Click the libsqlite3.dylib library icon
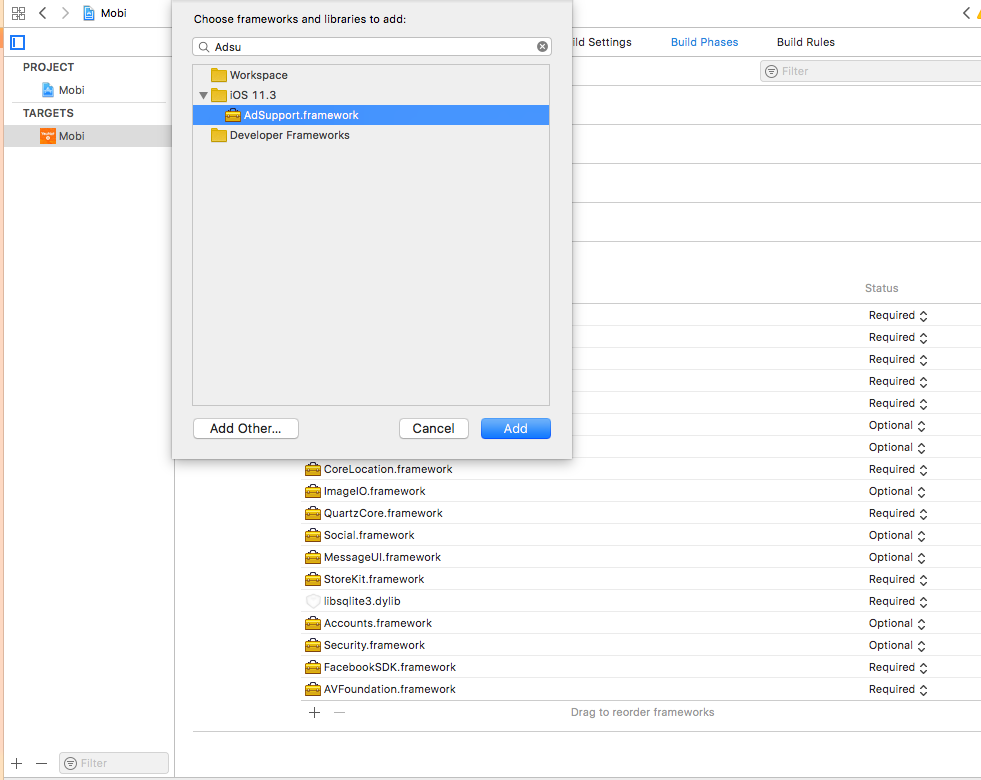 pyautogui.click(x=313, y=601)
